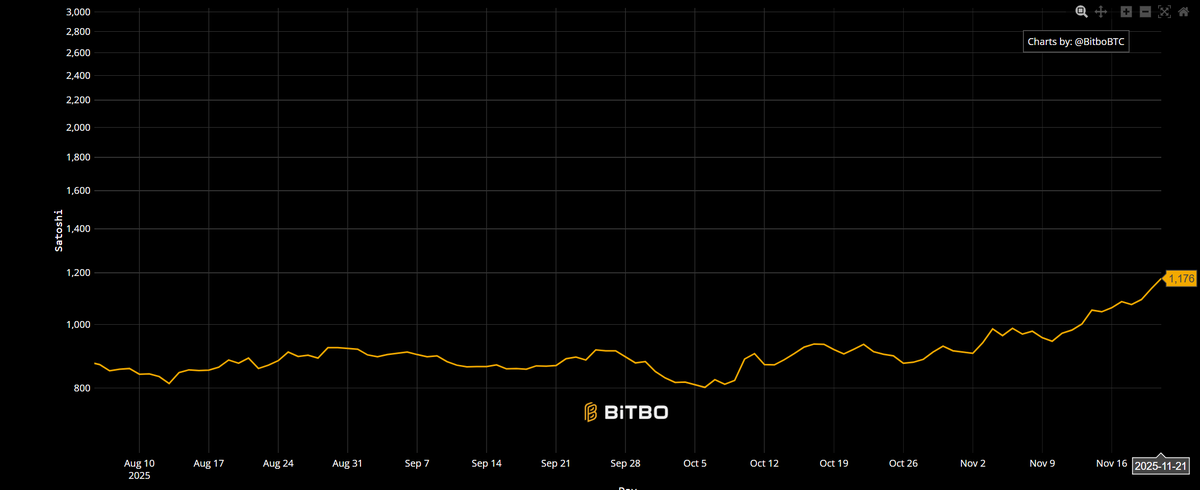Viewport: 1200px width, 490px height.
Task: Click the 'Sep 14' x-axis label
Action: tap(486, 464)
